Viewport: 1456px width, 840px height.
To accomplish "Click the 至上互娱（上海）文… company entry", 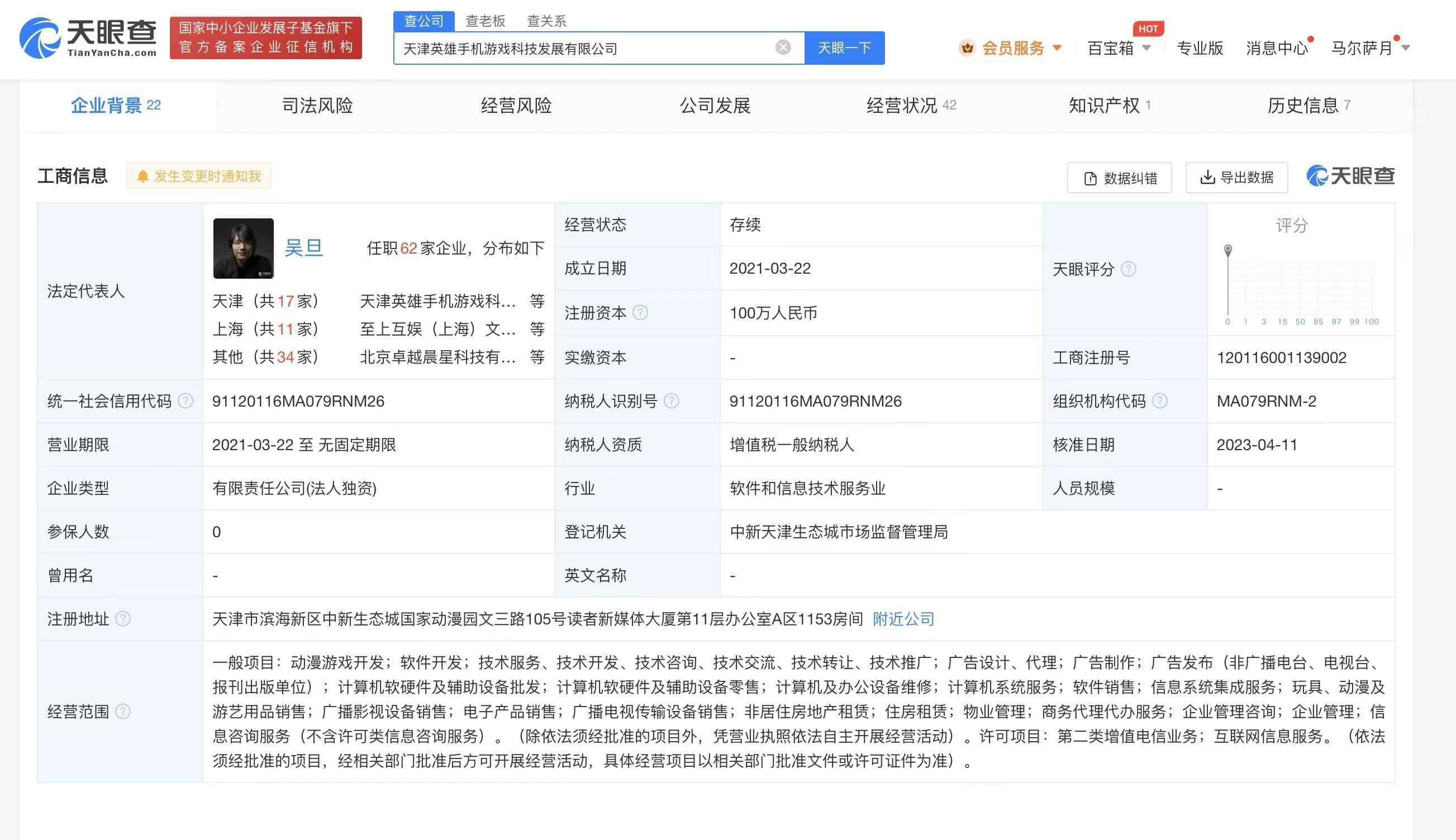I will tap(438, 329).
